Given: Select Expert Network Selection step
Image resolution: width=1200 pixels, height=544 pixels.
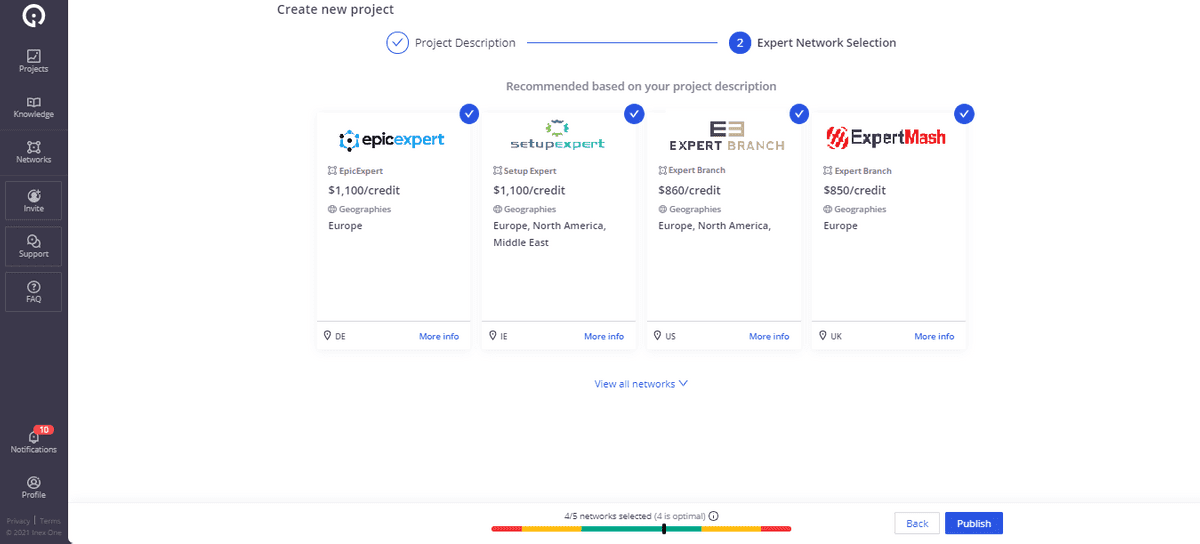Looking at the screenshot, I should click(826, 43).
